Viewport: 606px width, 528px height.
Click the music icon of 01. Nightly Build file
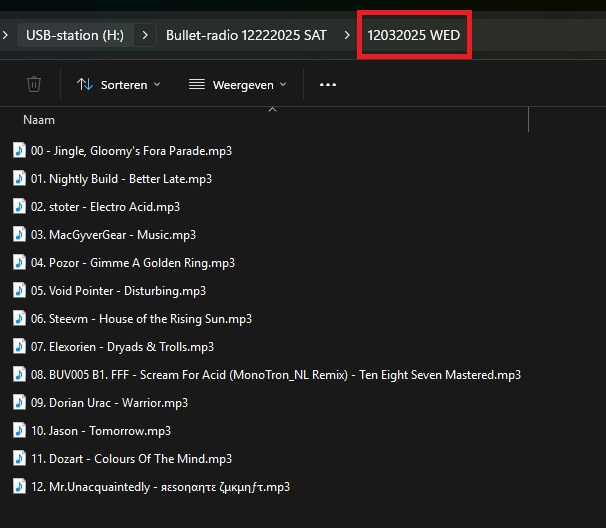coord(19,178)
